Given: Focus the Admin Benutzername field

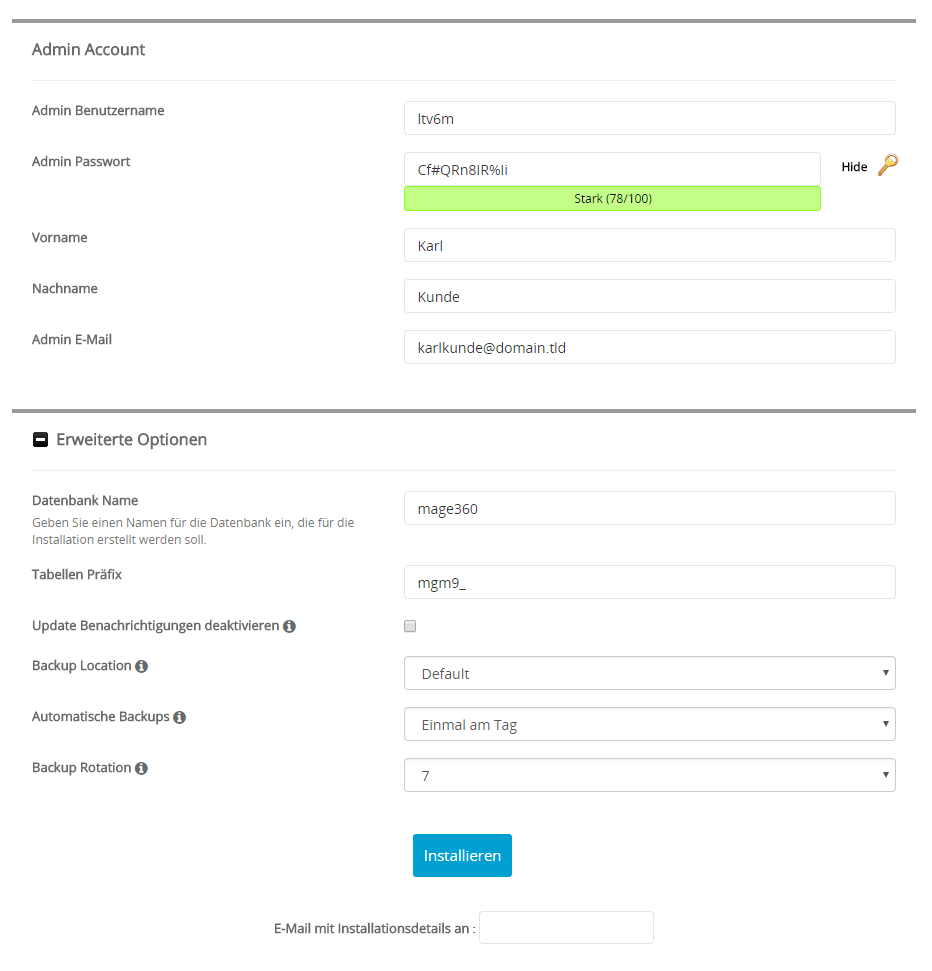Looking at the screenshot, I should point(650,118).
